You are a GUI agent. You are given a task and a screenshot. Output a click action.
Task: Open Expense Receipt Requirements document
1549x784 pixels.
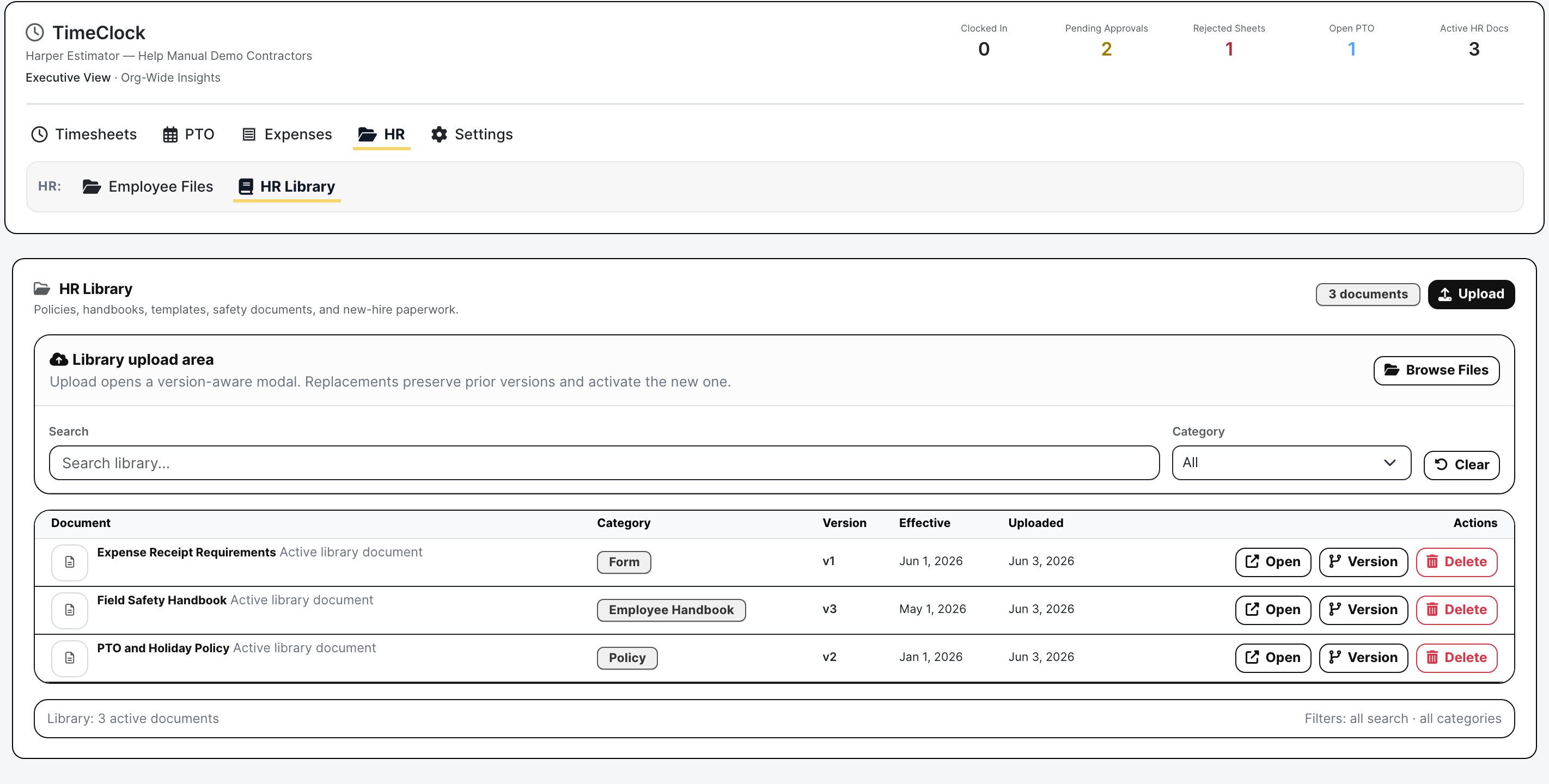click(x=1272, y=561)
